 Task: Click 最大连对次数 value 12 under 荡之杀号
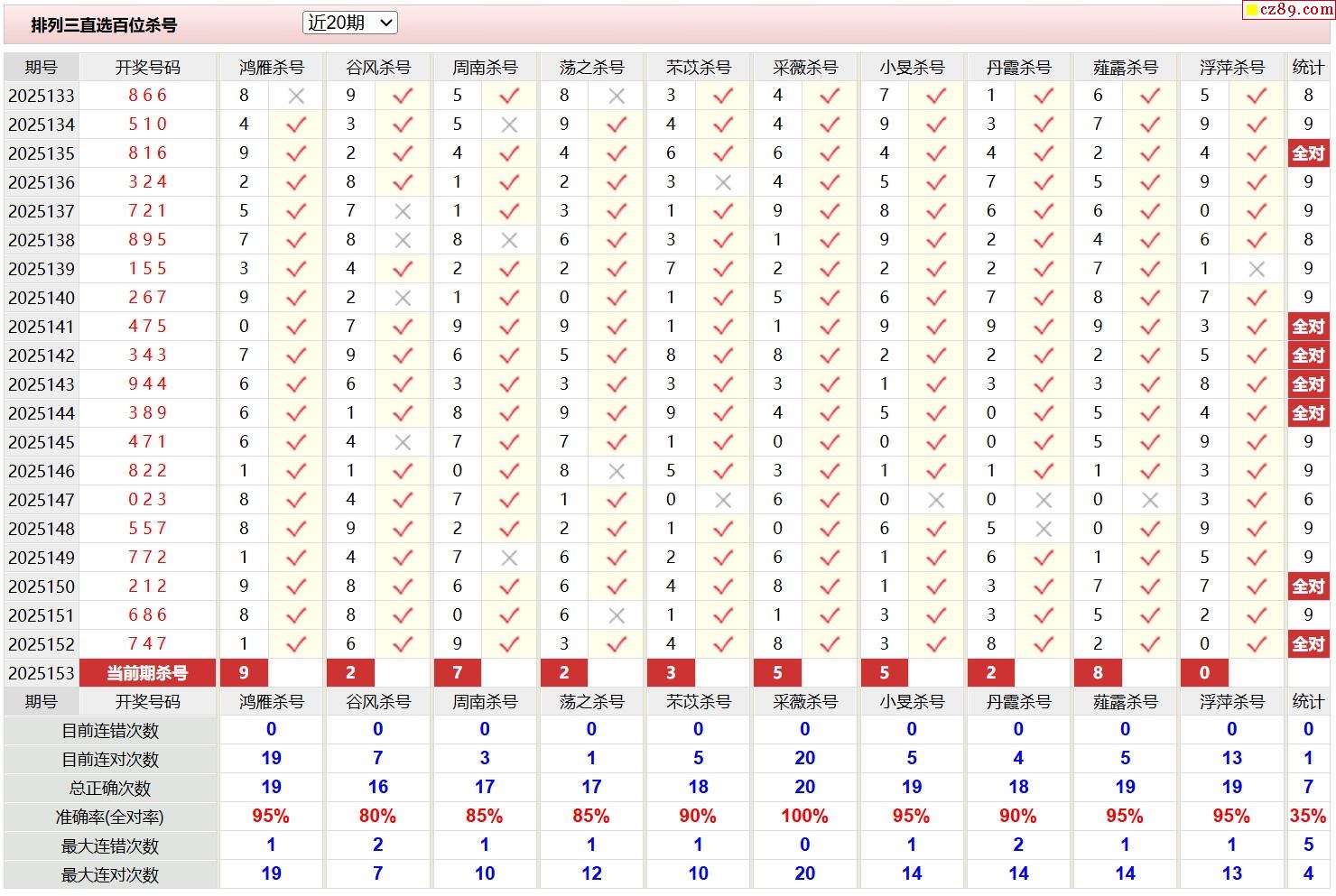point(591,874)
